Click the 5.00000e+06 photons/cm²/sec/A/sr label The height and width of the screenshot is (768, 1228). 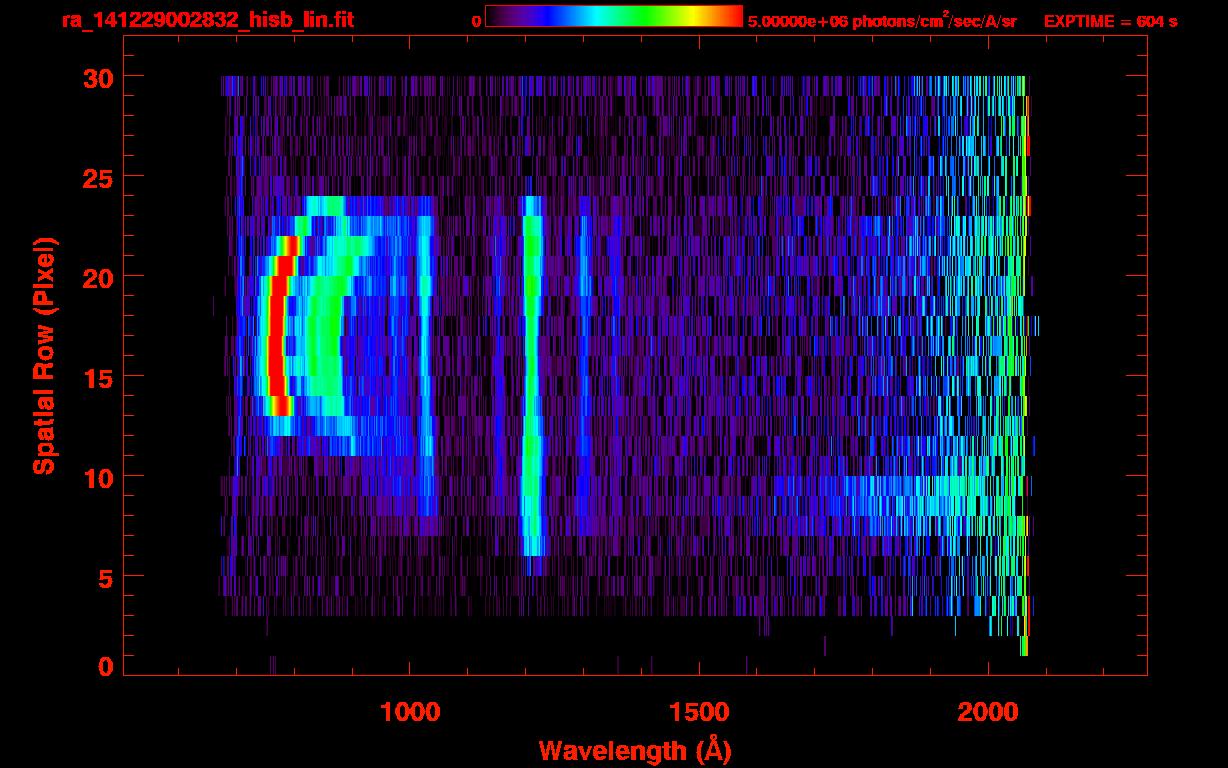(x=882, y=20)
